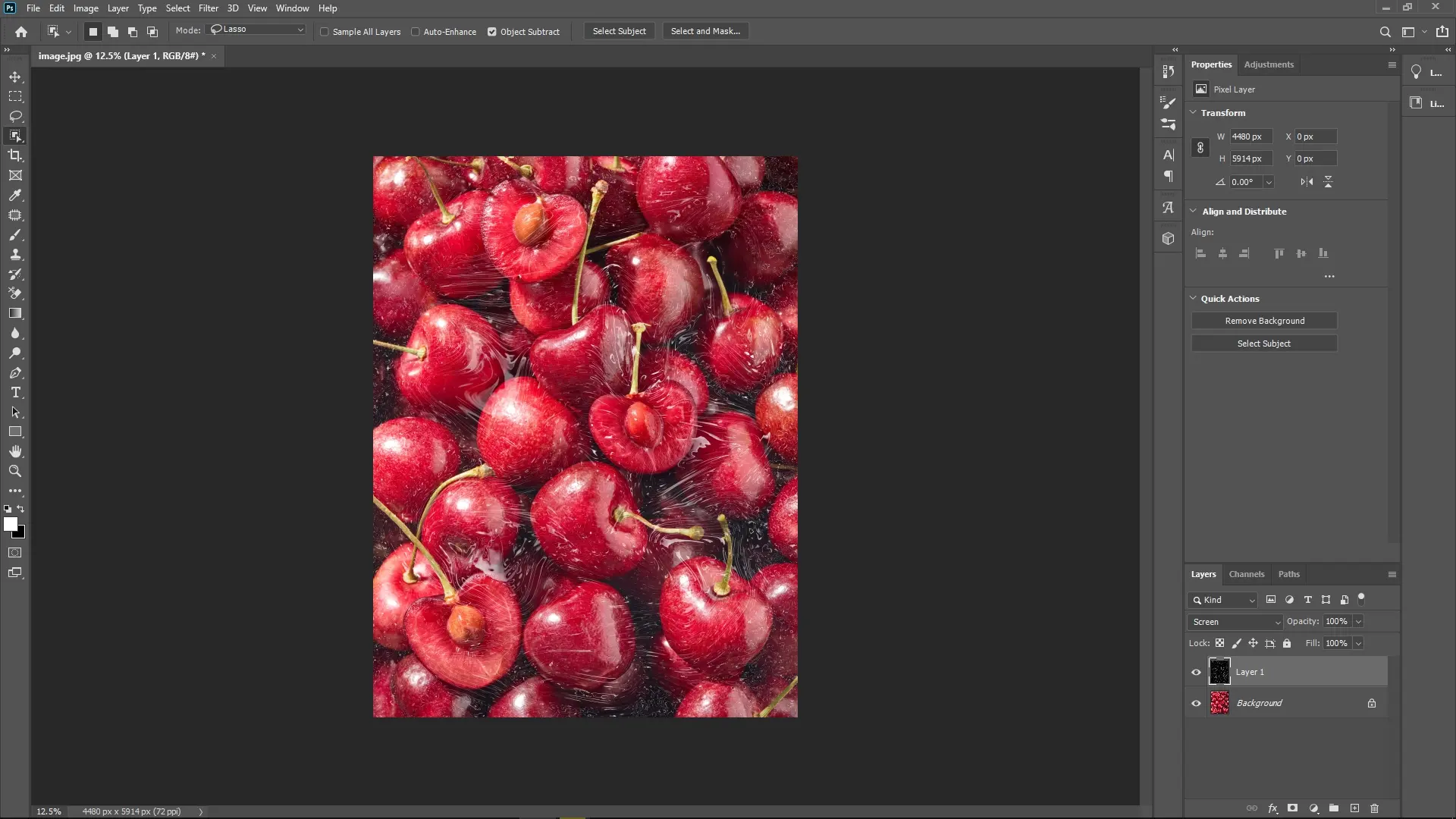This screenshot has height=819, width=1456.
Task: Enable Auto-Enhance in the options bar
Action: tap(416, 32)
